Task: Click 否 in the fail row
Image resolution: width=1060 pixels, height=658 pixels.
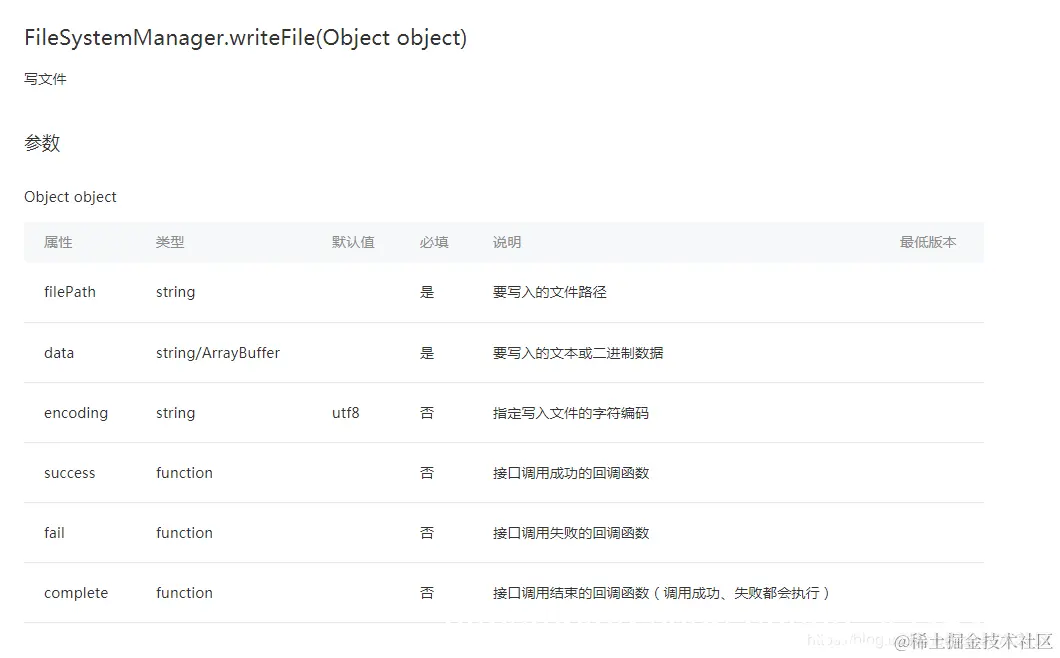Action: click(x=427, y=533)
